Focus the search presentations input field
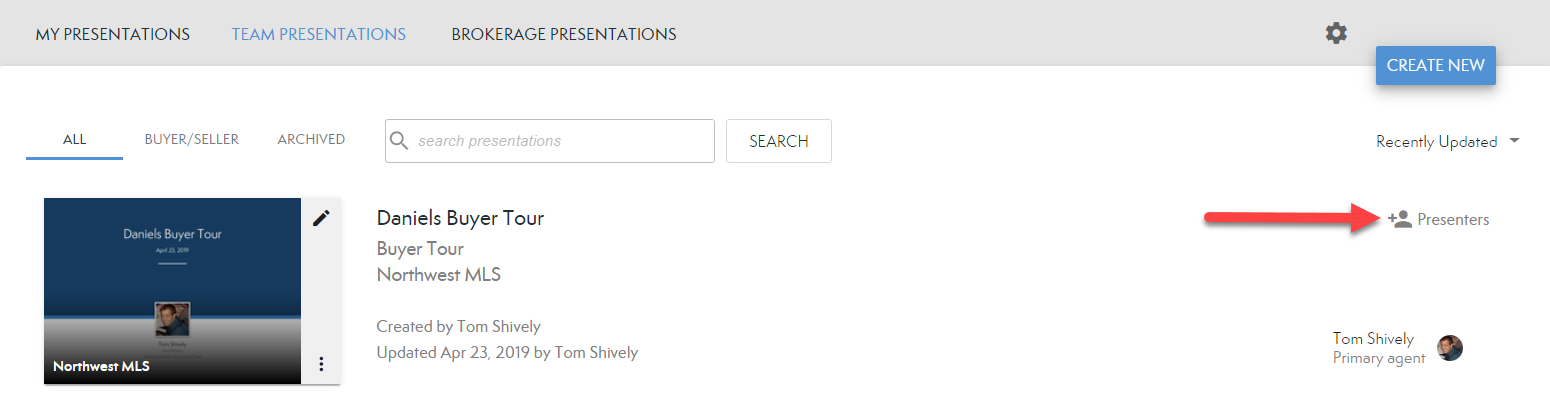1550x407 pixels. click(560, 141)
